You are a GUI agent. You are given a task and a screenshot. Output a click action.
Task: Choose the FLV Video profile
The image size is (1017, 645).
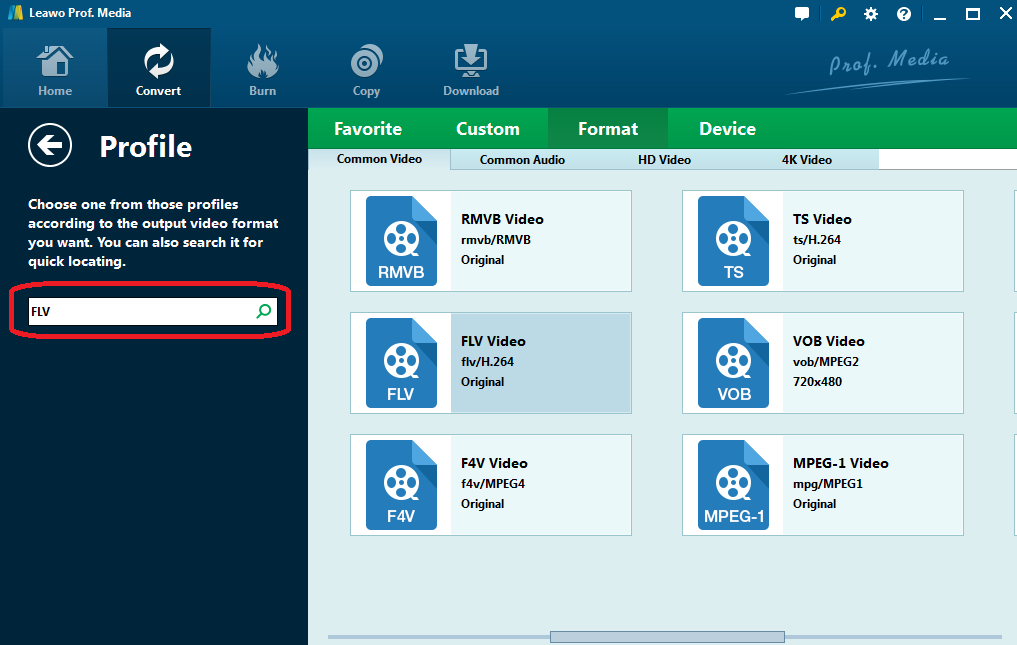click(491, 362)
